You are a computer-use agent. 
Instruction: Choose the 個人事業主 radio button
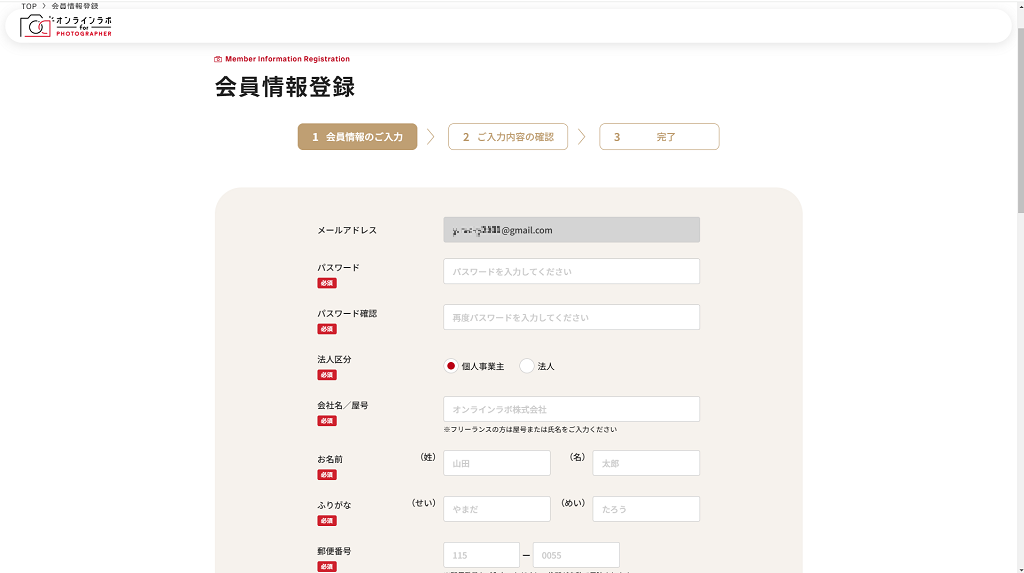pyautogui.click(x=451, y=366)
